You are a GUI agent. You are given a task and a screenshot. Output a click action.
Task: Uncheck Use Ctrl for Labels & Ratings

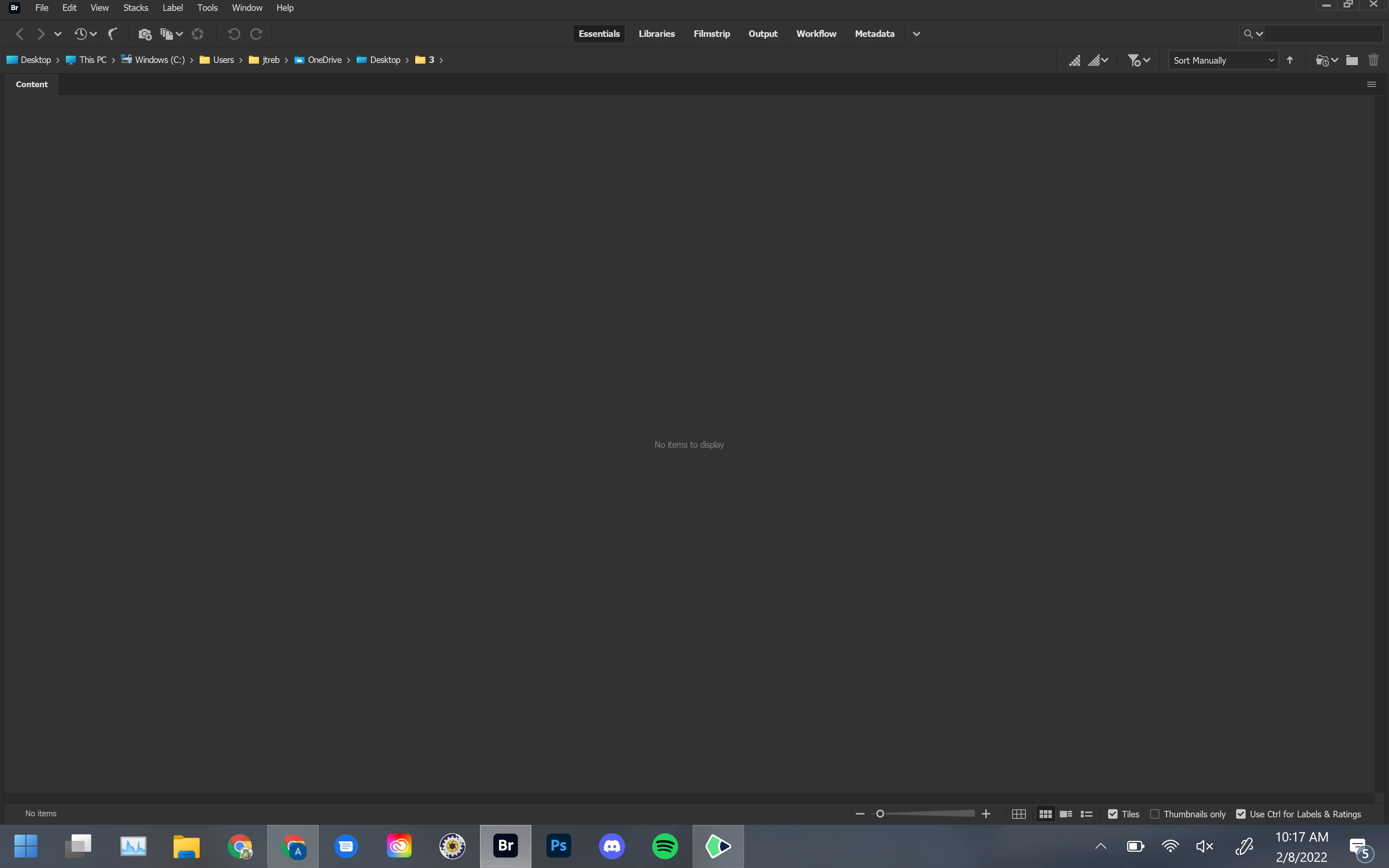(1241, 814)
